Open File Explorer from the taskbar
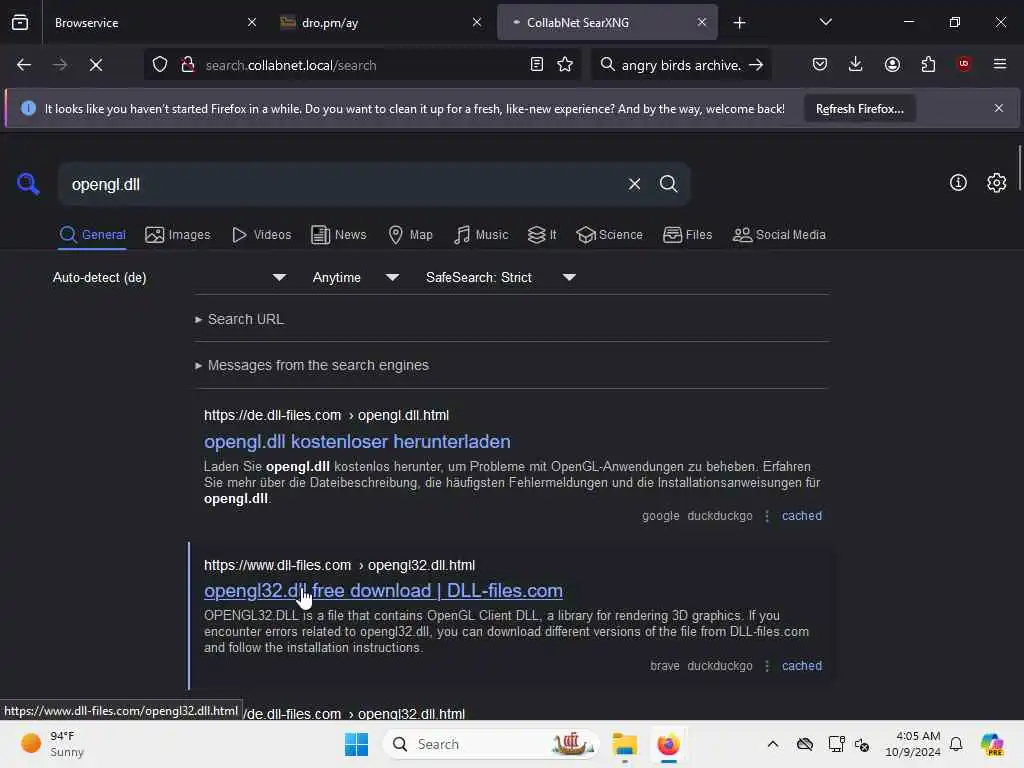Image resolution: width=1024 pixels, height=768 pixels. 624,744
